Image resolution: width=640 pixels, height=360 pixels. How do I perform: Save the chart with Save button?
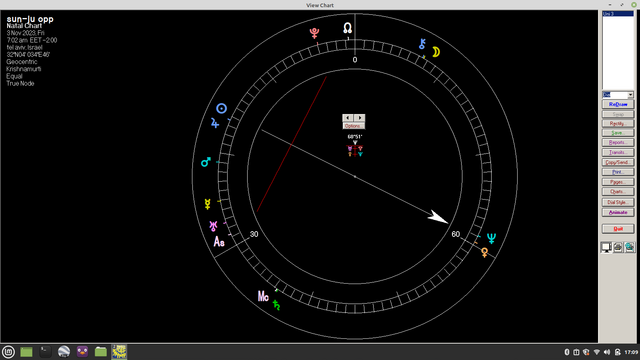pos(618,133)
